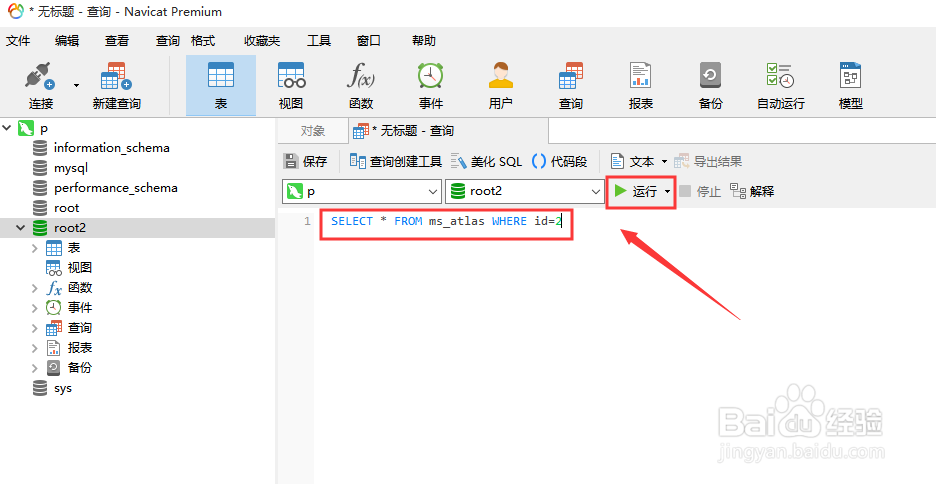Open the Event (事件) clock toolbar icon

pos(430,86)
